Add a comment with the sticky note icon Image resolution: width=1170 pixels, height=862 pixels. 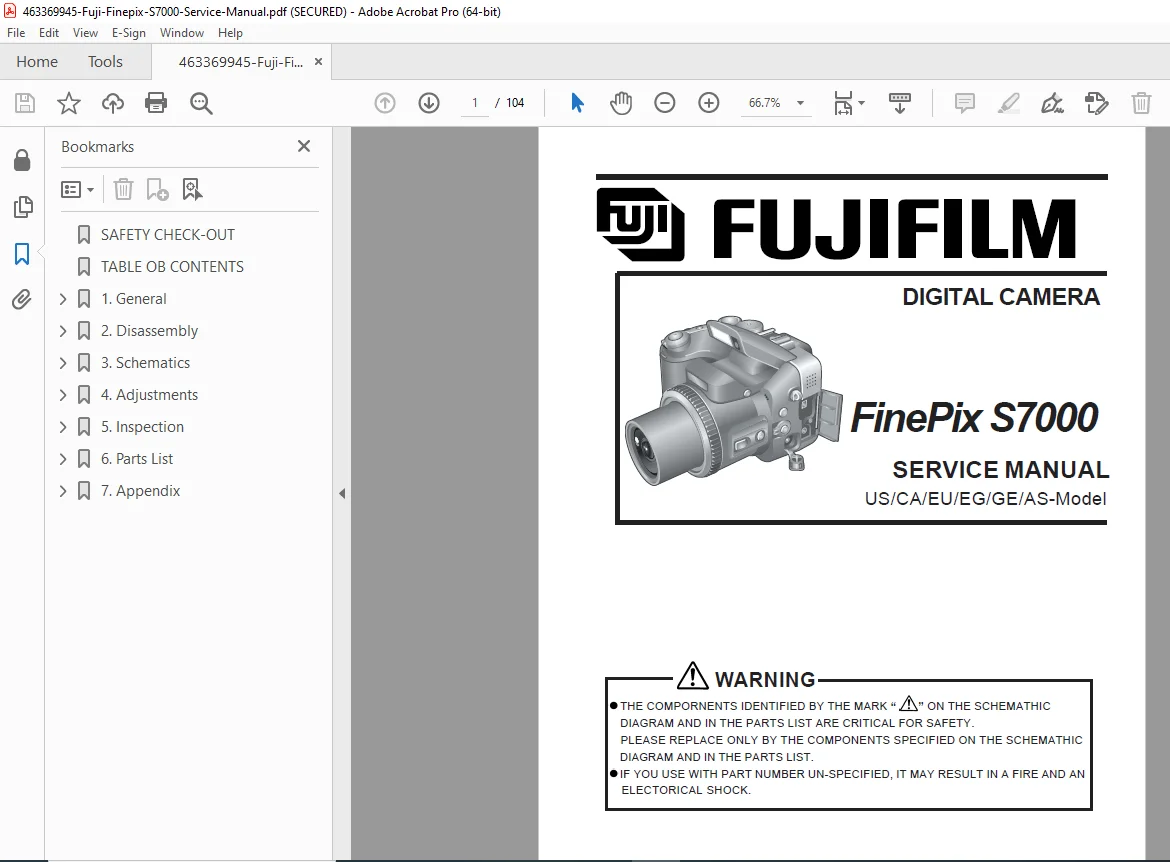click(965, 103)
